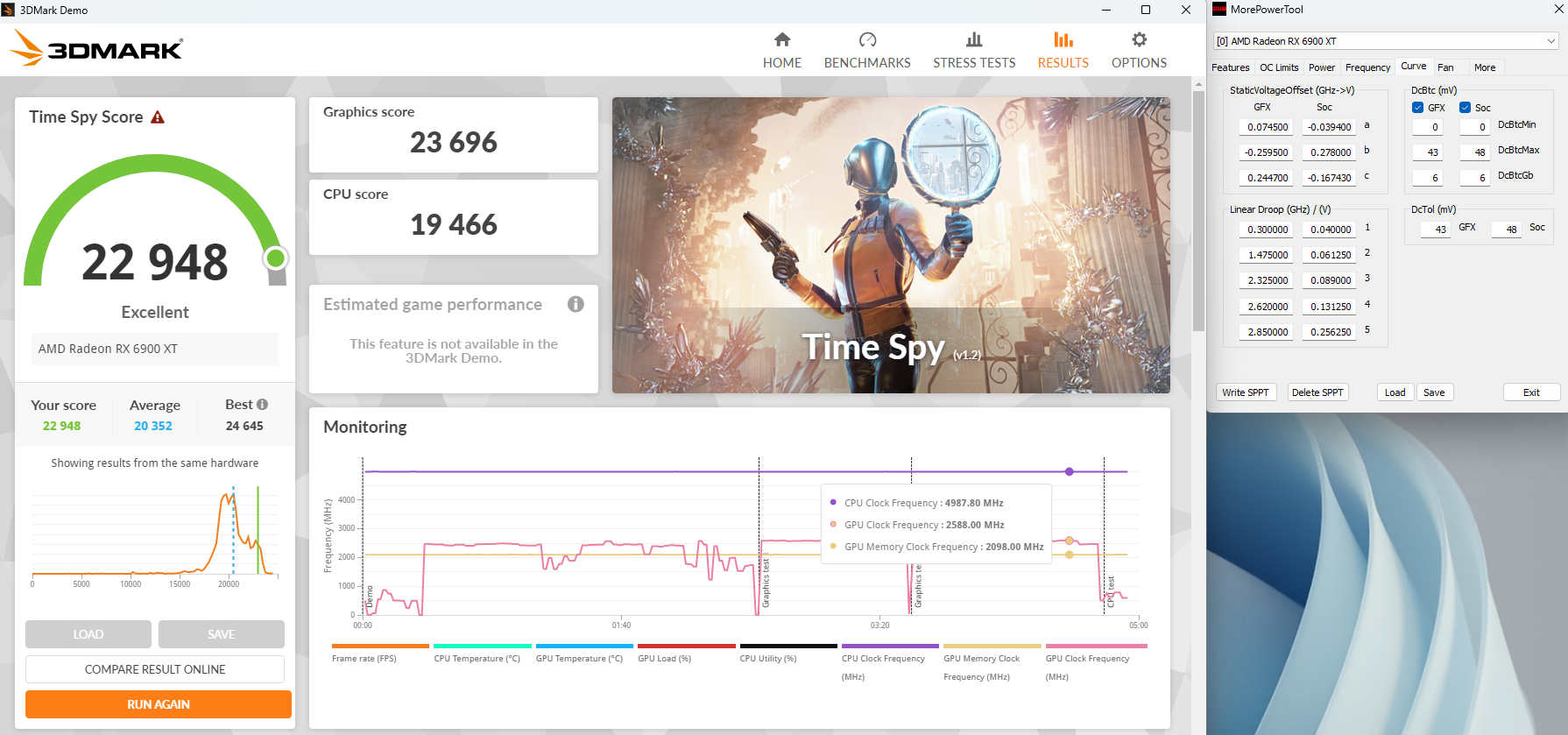Uncheck the Soc DcBtc checkbox
The image size is (1568, 735).
[1465, 108]
